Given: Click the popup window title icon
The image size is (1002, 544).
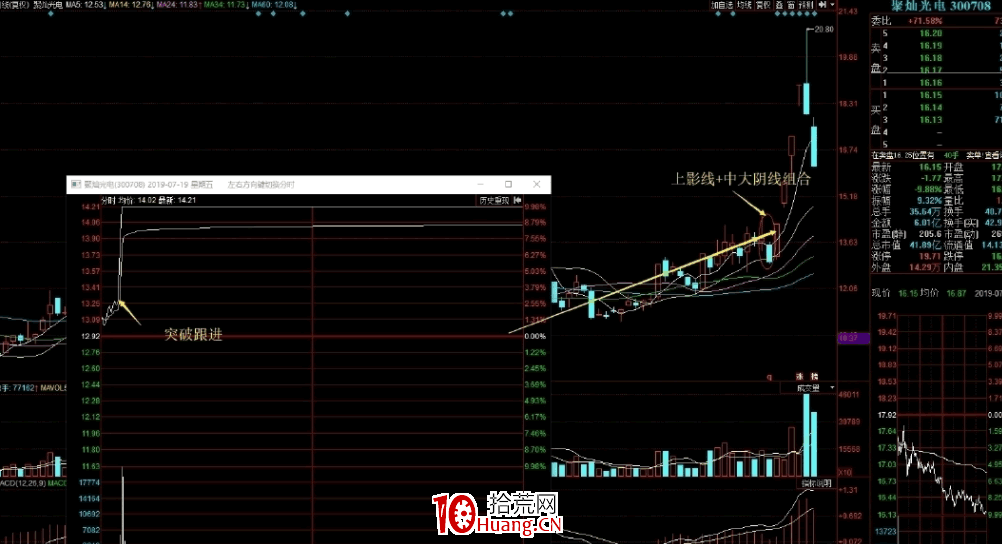Looking at the screenshot, I should pyautogui.click(x=76, y=184).
